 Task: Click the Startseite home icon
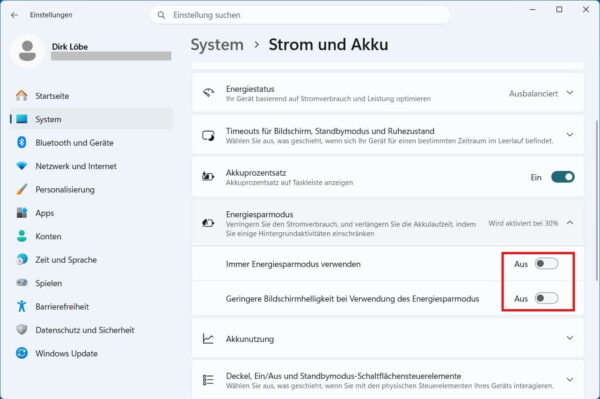click(22, 96)
